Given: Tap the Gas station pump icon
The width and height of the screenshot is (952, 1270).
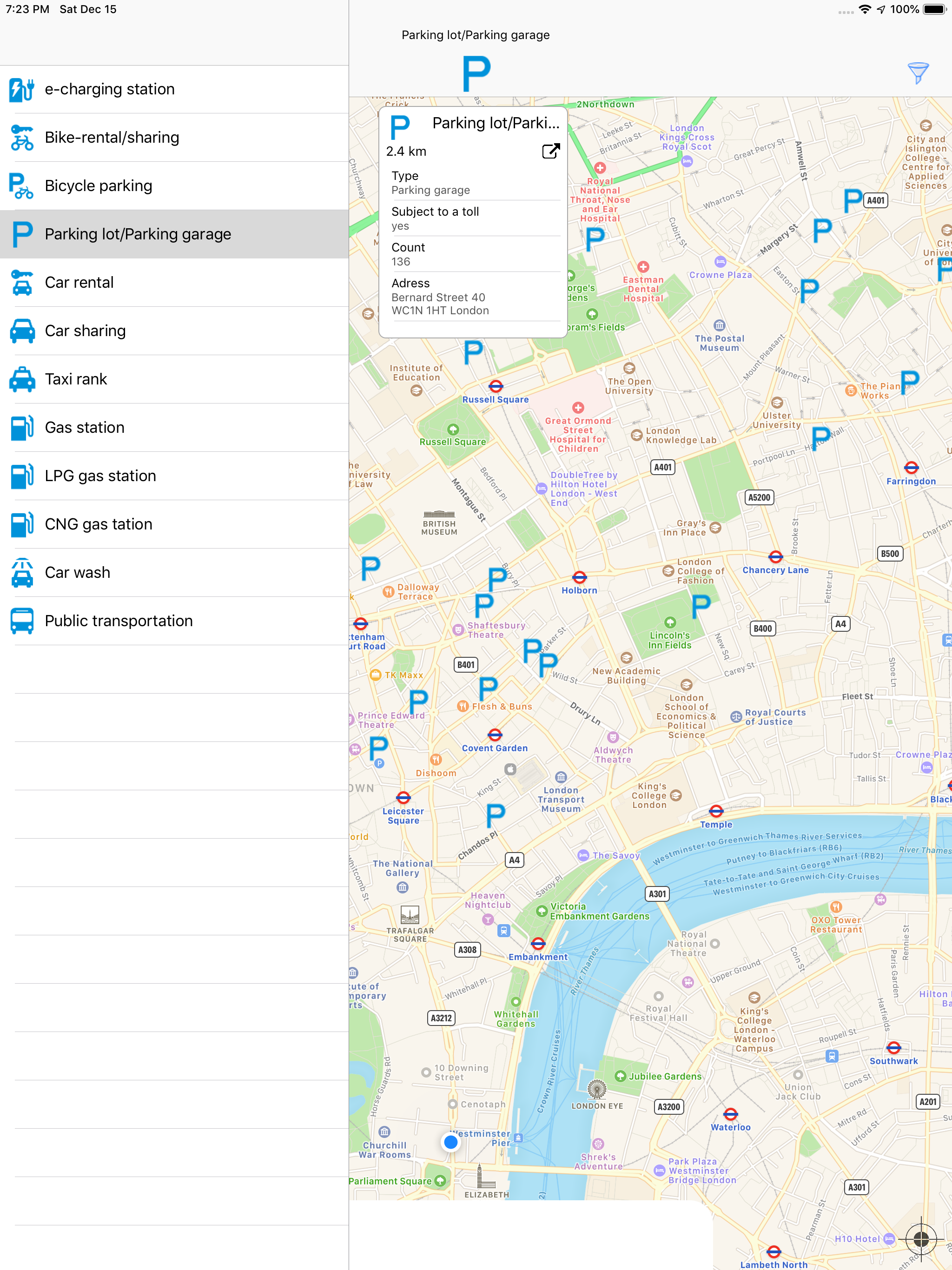Looking at the screenshot, I should point(22,428).
